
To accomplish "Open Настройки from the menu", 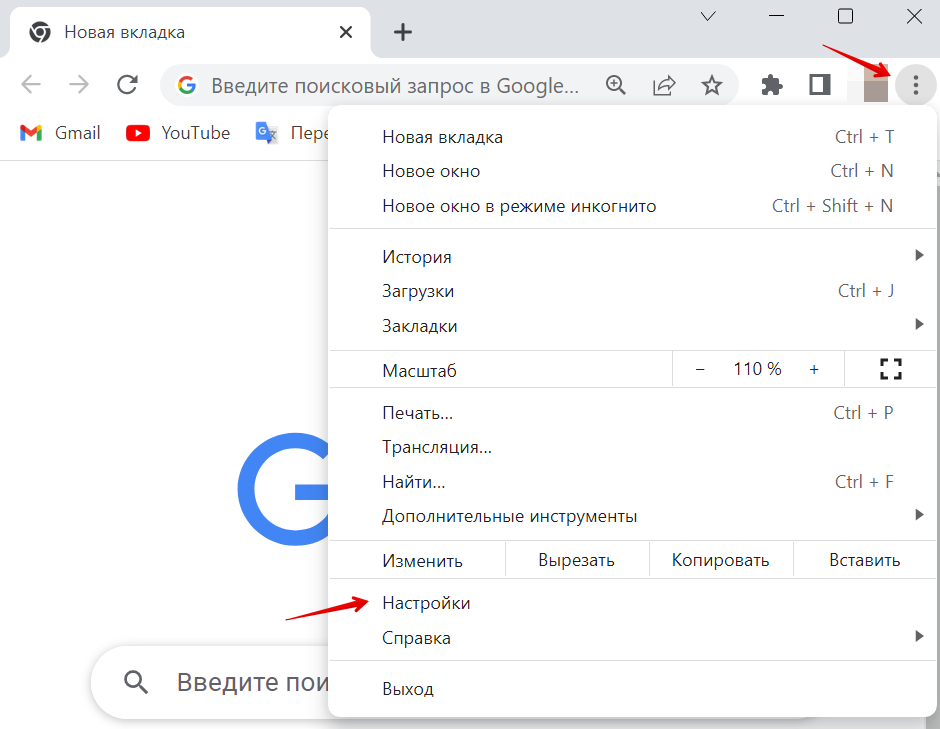I will [x=426, y=603].
